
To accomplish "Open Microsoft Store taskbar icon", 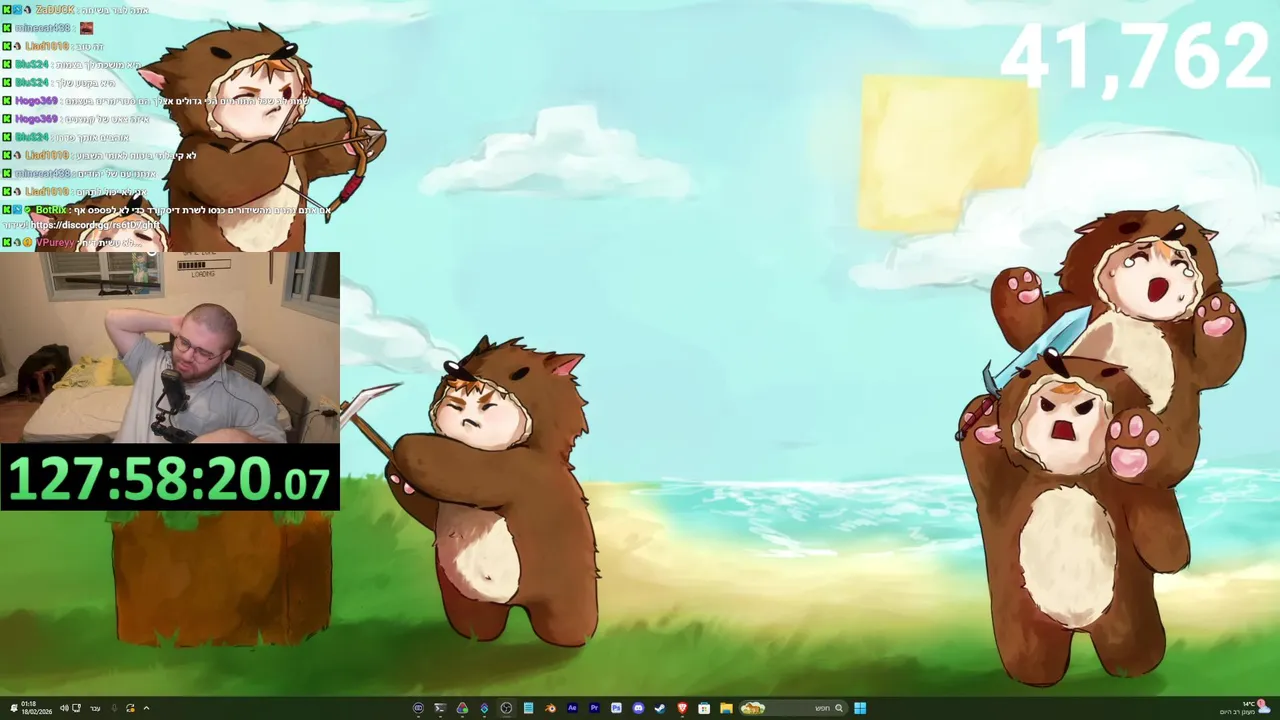I will coord(704,708).
